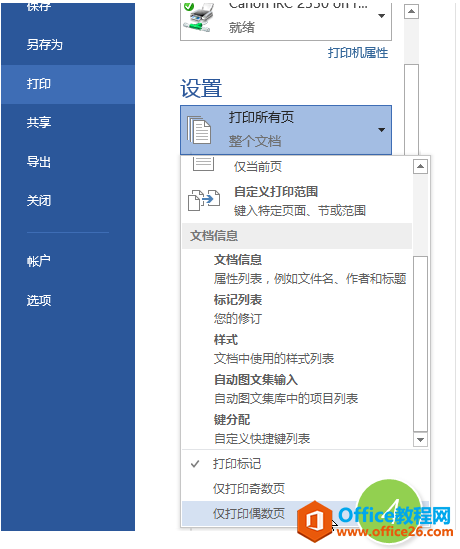
Task: Choose 关闭 in the sidebar
Action: pos(68,201)
